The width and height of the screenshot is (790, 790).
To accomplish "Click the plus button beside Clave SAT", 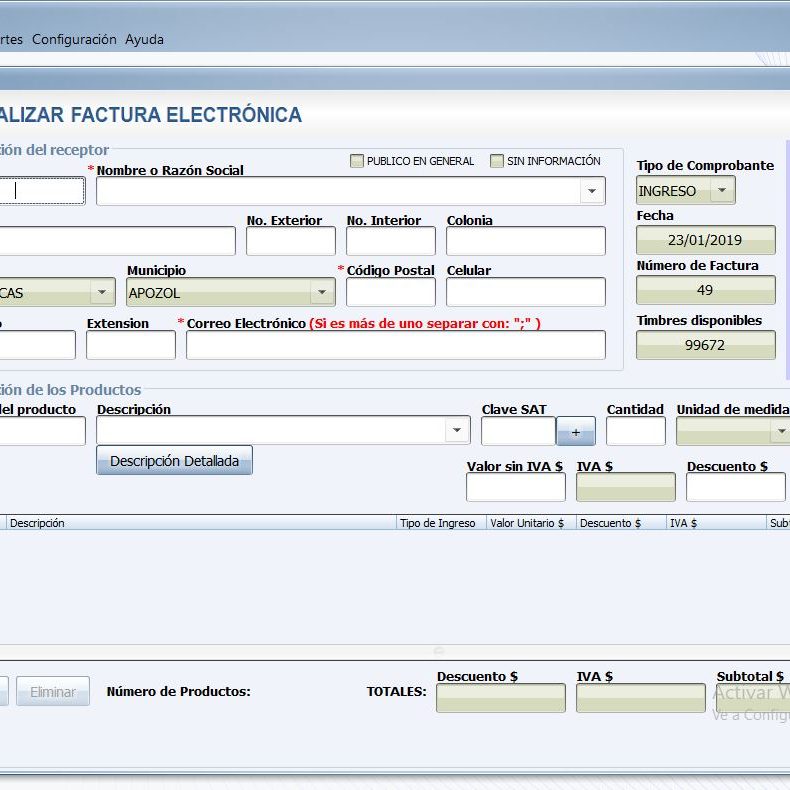I will tap(576, 431).
